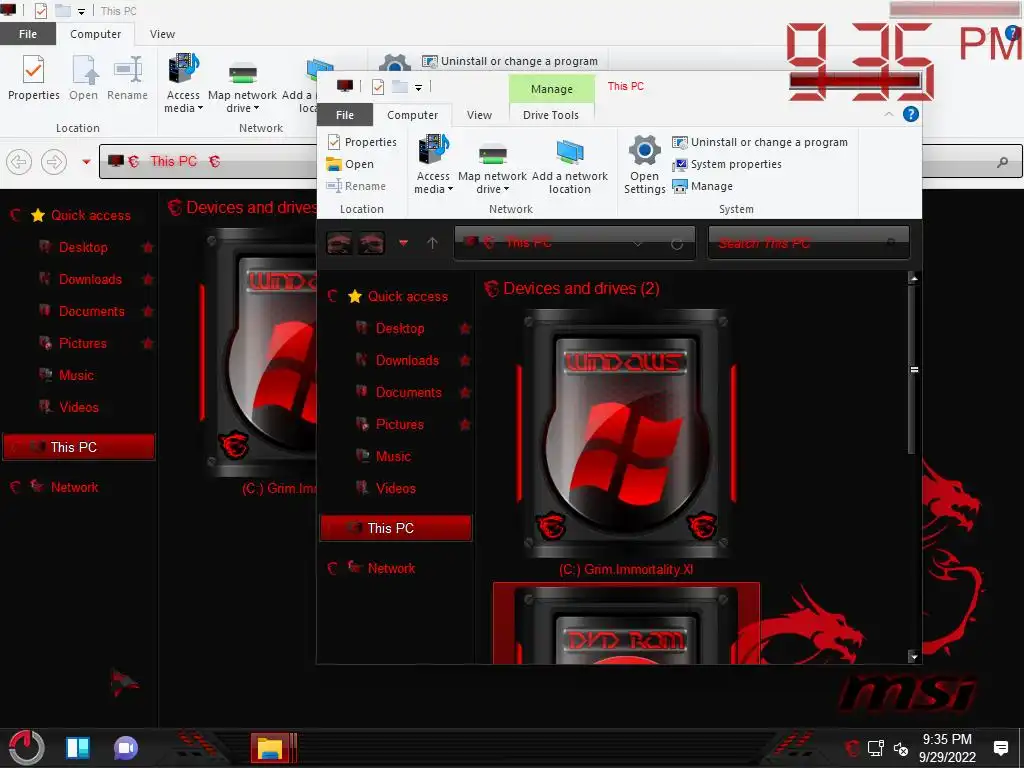Click File Explorer taskbar icon
This screenshot has width=1024, height=768.
click(270, 748)
